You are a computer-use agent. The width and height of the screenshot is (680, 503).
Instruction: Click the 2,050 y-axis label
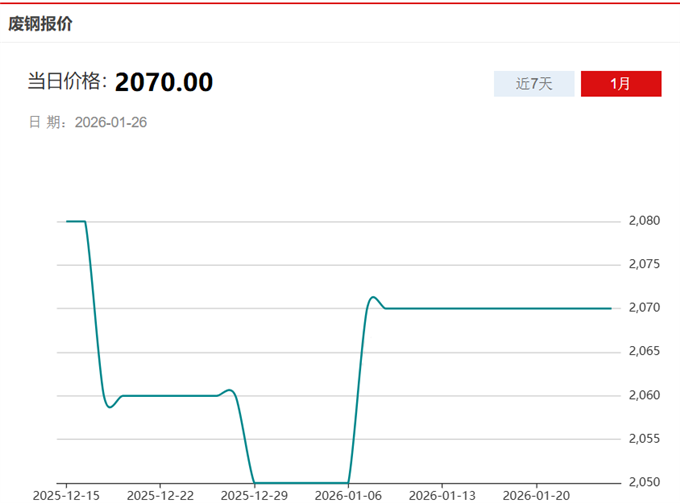[x=646, y=483]
